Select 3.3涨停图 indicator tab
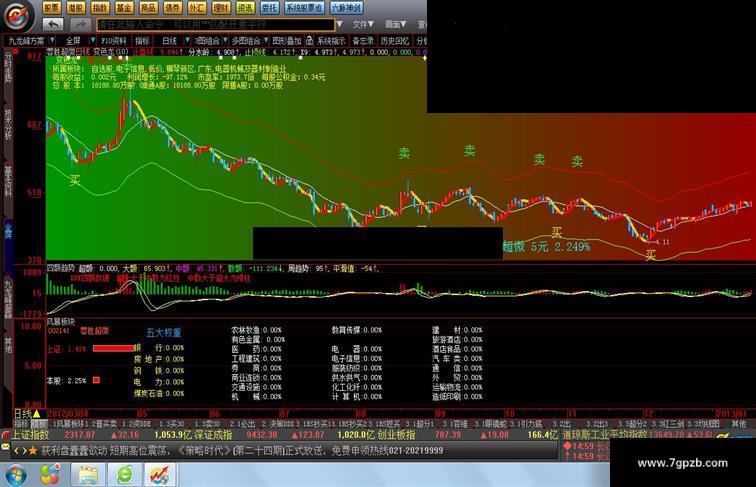Screen dimensions: 756x487 [x=703, y=424]
